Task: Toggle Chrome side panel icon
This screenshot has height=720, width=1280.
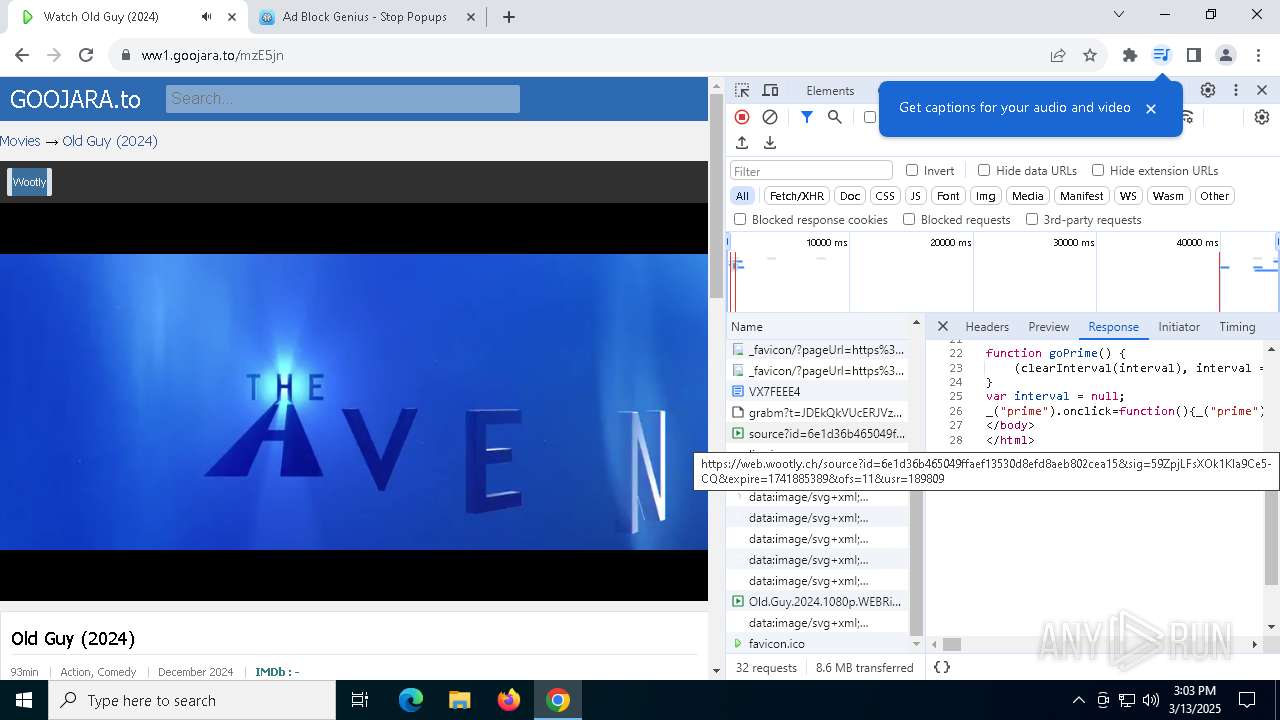Action: 1194,55
